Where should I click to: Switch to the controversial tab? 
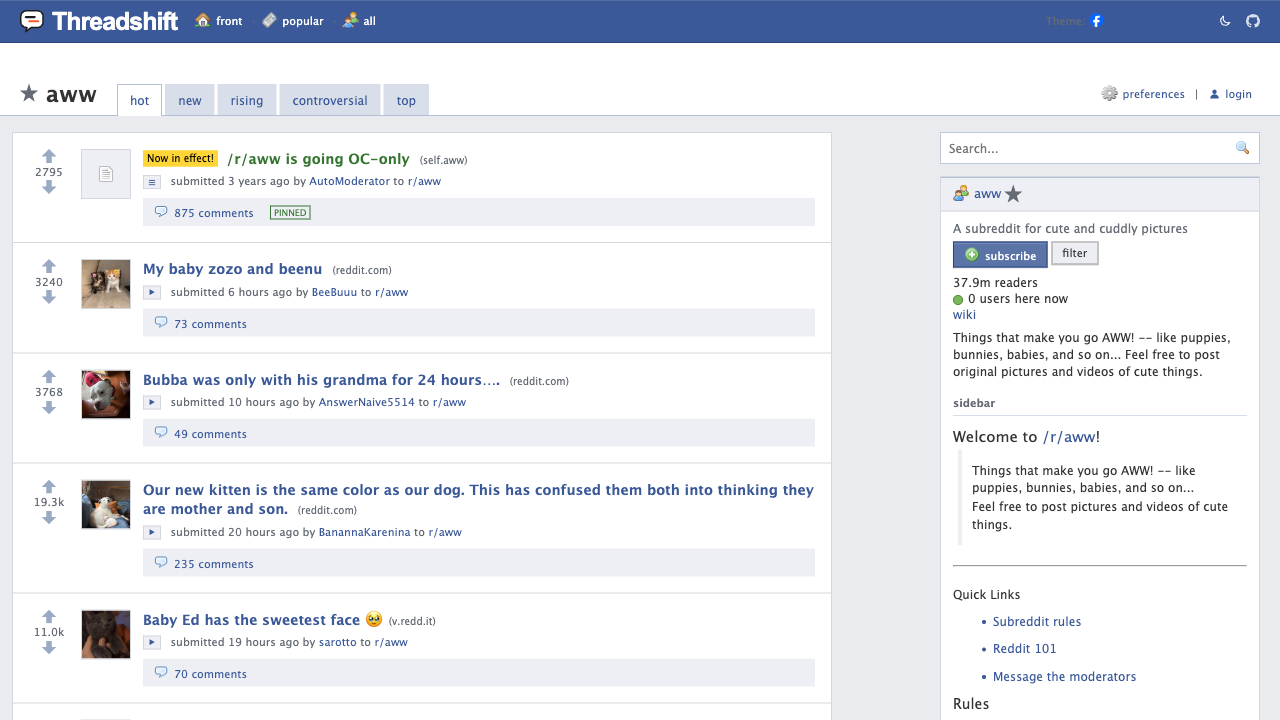coord(330,100)
